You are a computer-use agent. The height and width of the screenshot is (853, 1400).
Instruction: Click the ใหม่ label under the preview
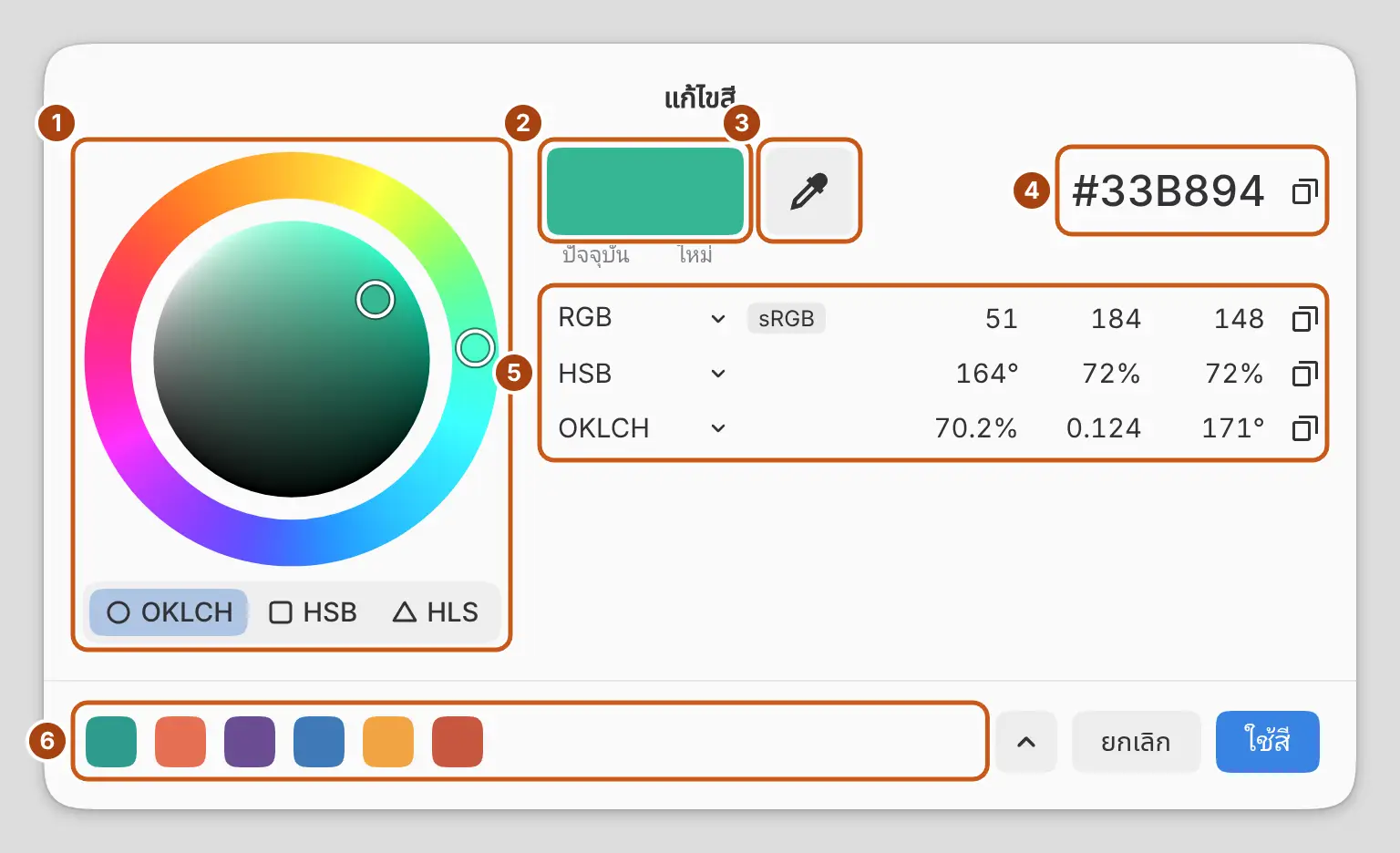point(695,255)
